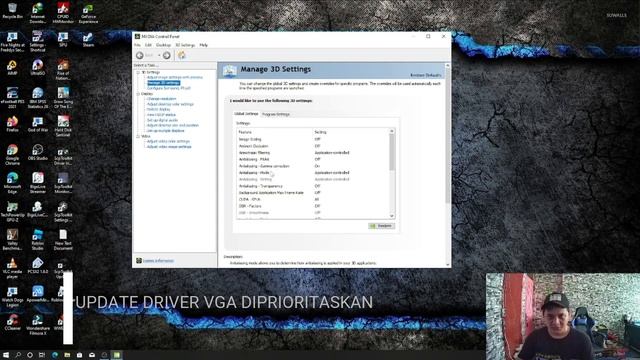The width and height of the screenshot is (640, 360).
Task: Select the Anisotropic filtering setting row
Action: click(x=313, y=153)
